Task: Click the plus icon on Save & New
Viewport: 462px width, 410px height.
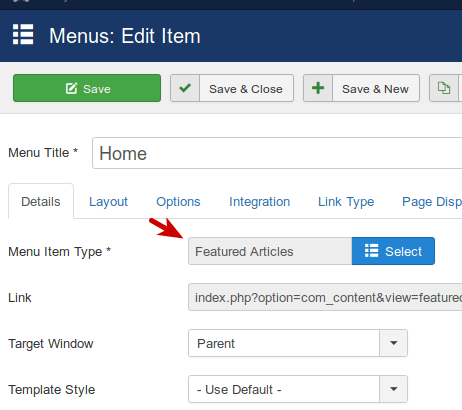Action: pos(318,88)
